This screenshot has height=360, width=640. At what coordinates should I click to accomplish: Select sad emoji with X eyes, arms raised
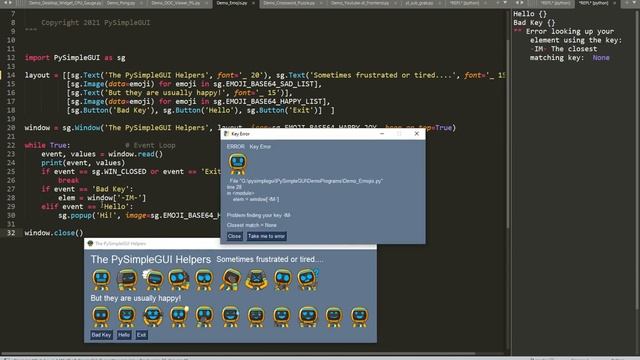256,280
